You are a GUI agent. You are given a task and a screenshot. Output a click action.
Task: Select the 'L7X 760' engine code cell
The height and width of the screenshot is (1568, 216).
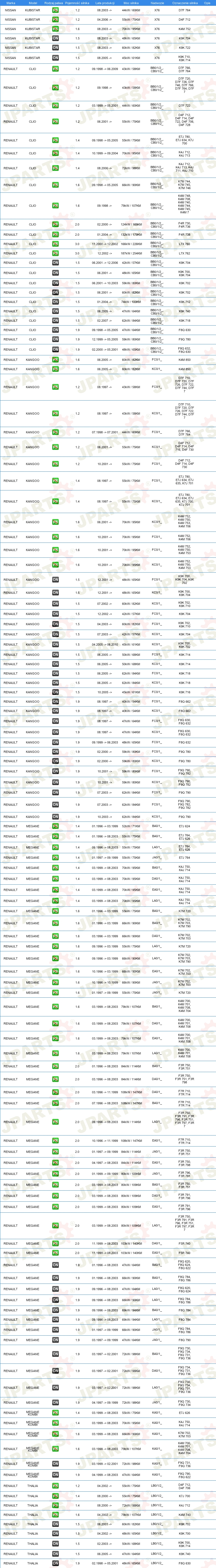coord(184,244)
